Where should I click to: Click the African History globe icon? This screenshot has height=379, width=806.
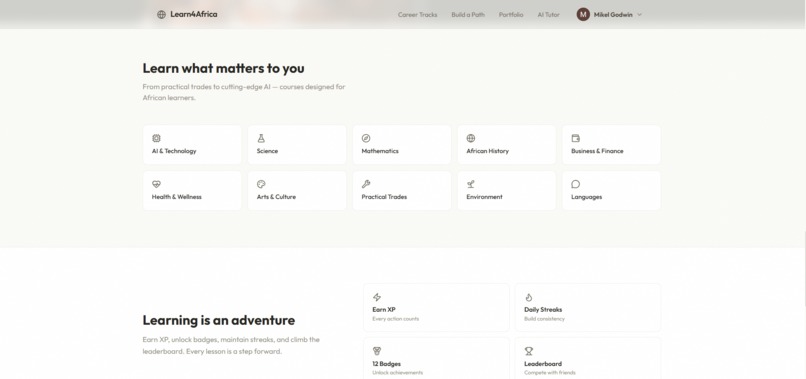coord(471,138)
